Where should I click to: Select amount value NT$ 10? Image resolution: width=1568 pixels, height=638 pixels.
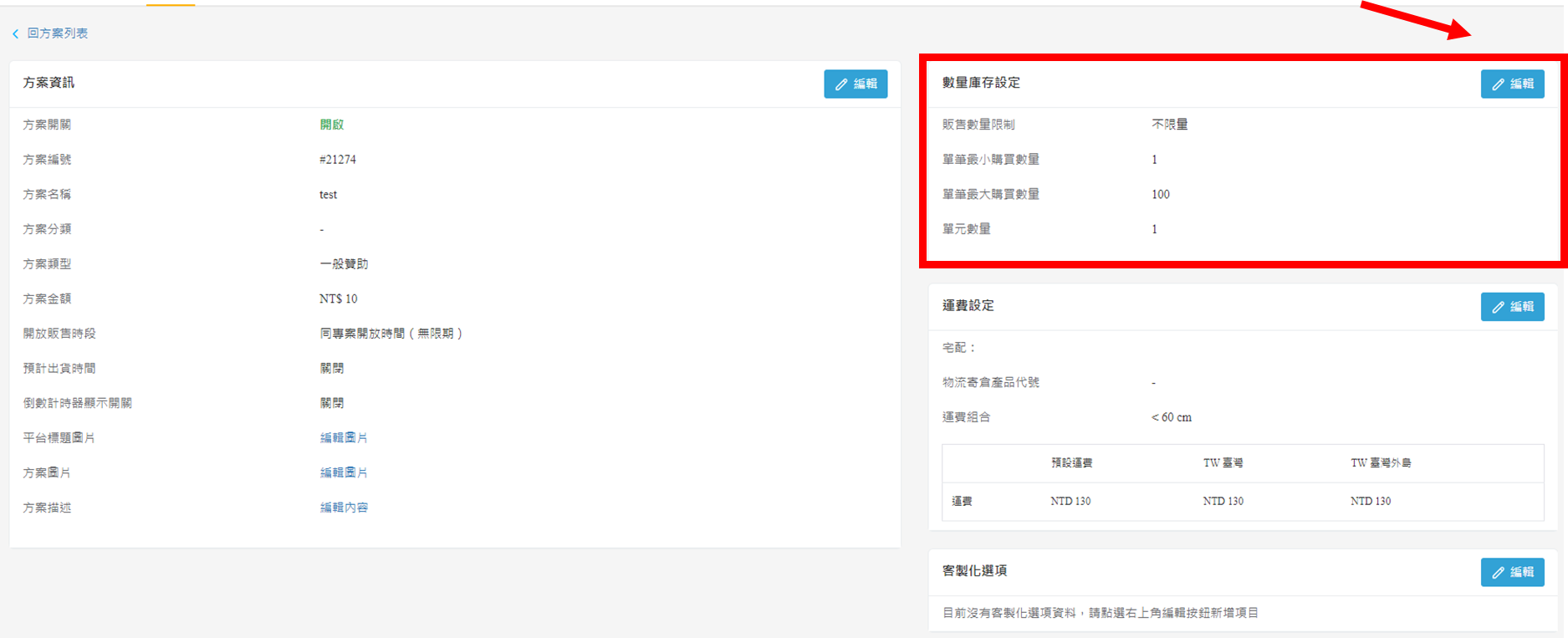pyautogui.click(x=338, y=299)
